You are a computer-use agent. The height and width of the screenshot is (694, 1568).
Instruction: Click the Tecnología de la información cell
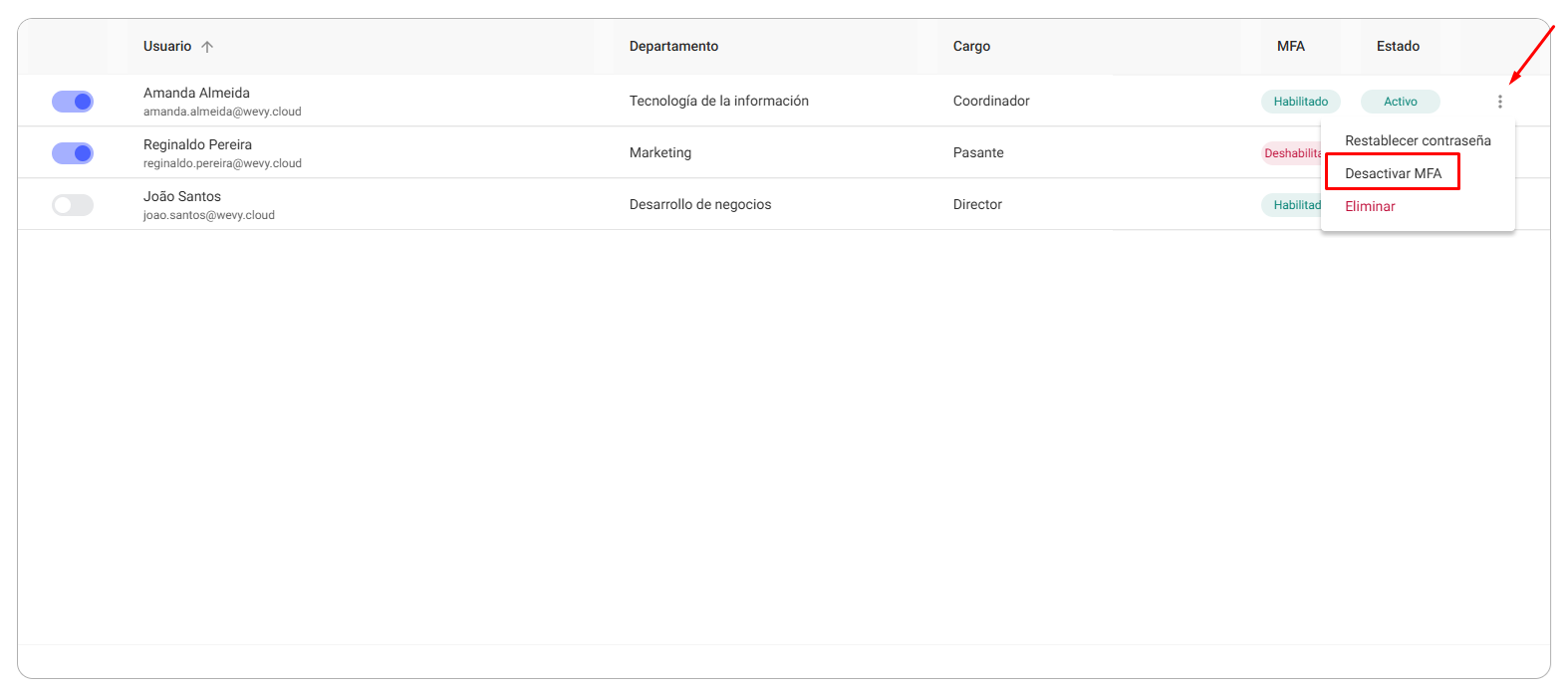coord(719,102)
